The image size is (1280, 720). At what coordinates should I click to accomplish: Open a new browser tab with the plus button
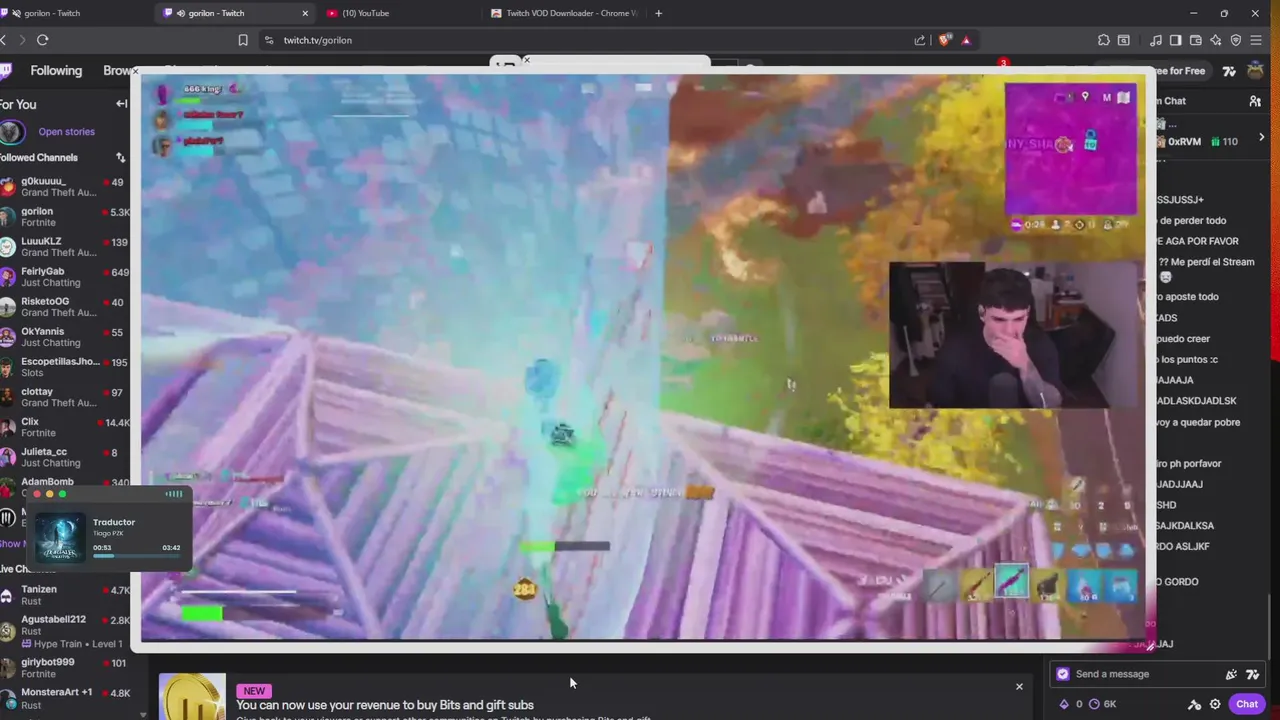click(658, 13)
